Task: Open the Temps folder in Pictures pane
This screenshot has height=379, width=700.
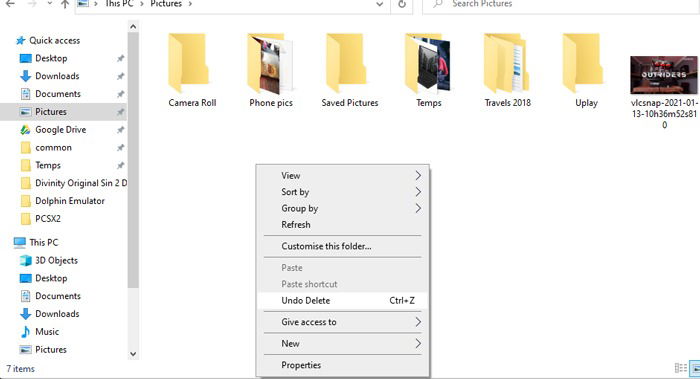Action: [x=427, y=63]
